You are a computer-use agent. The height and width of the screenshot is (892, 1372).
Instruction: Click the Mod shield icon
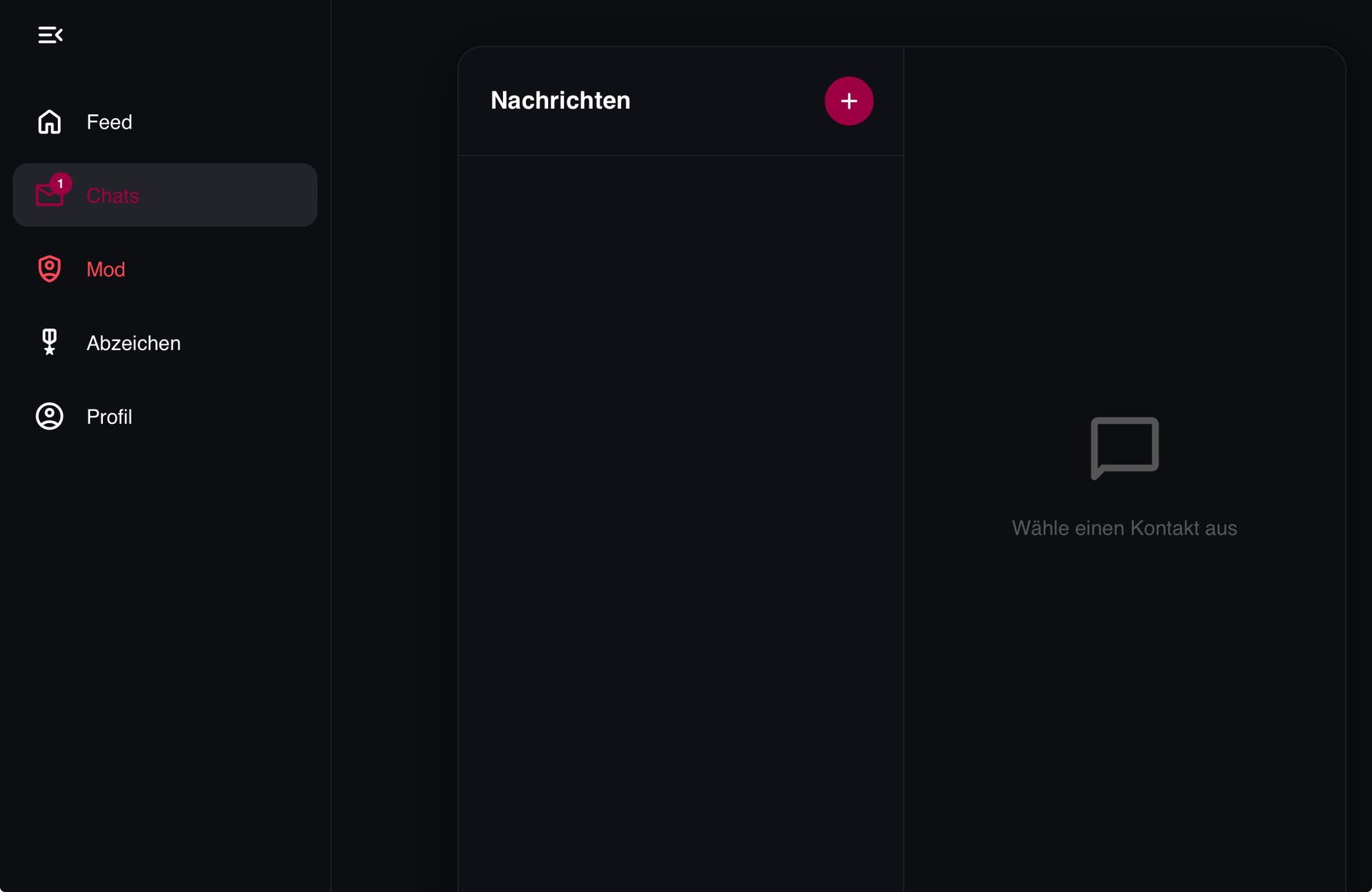(49, 269)
